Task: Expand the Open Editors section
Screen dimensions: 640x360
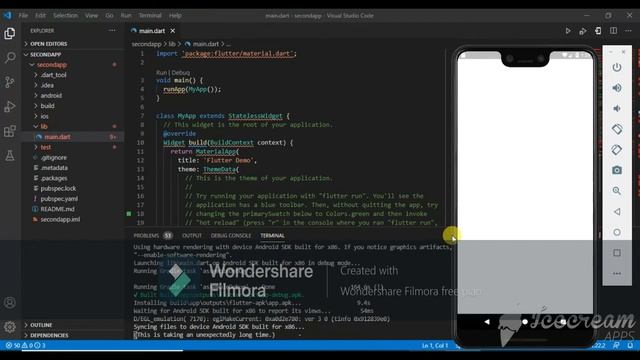Action: 48,44
